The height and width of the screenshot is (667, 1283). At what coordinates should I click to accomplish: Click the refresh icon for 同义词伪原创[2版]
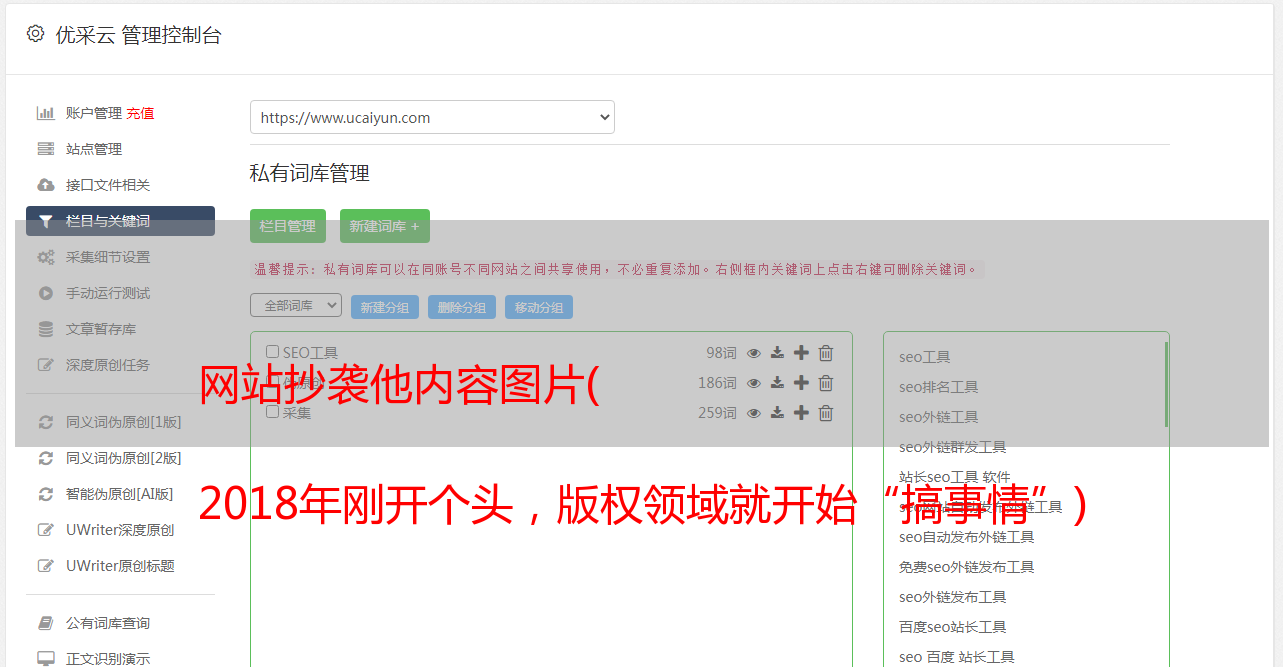coord(46,458)
